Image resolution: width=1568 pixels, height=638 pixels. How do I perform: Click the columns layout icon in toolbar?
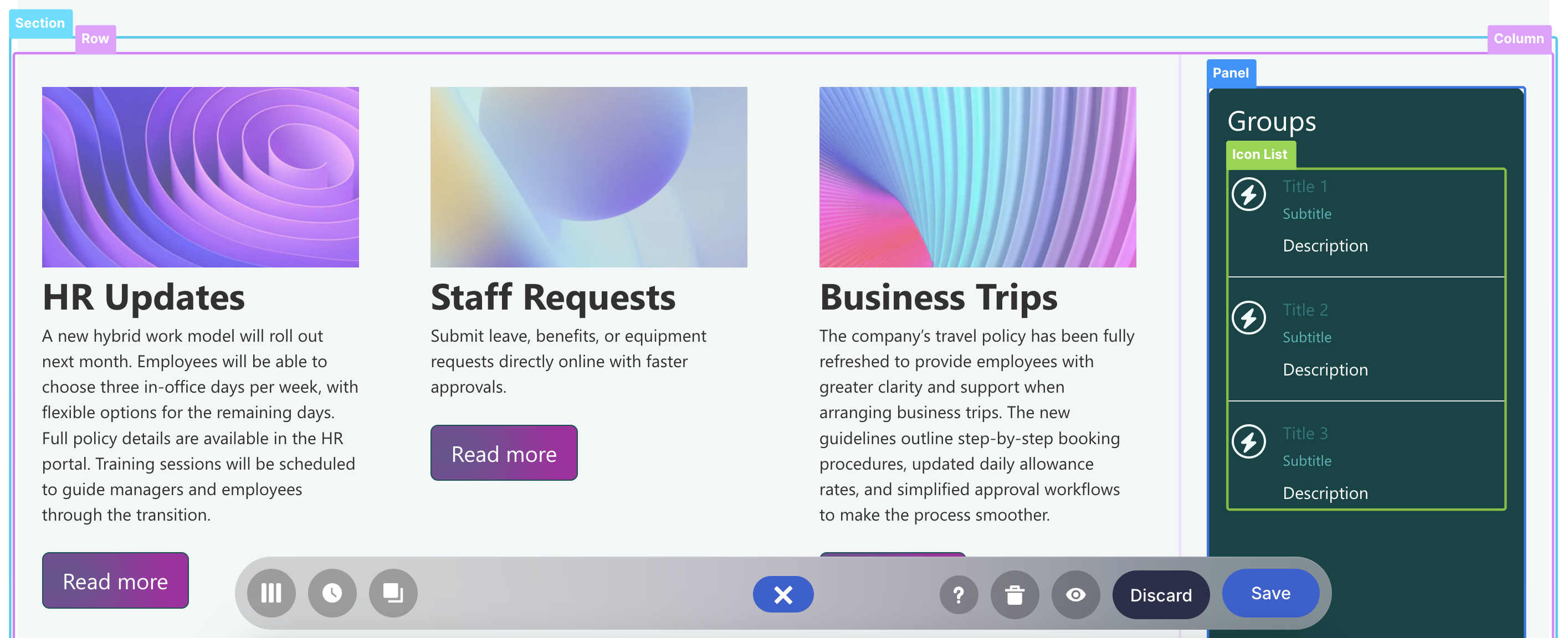[x=271, y=593]
